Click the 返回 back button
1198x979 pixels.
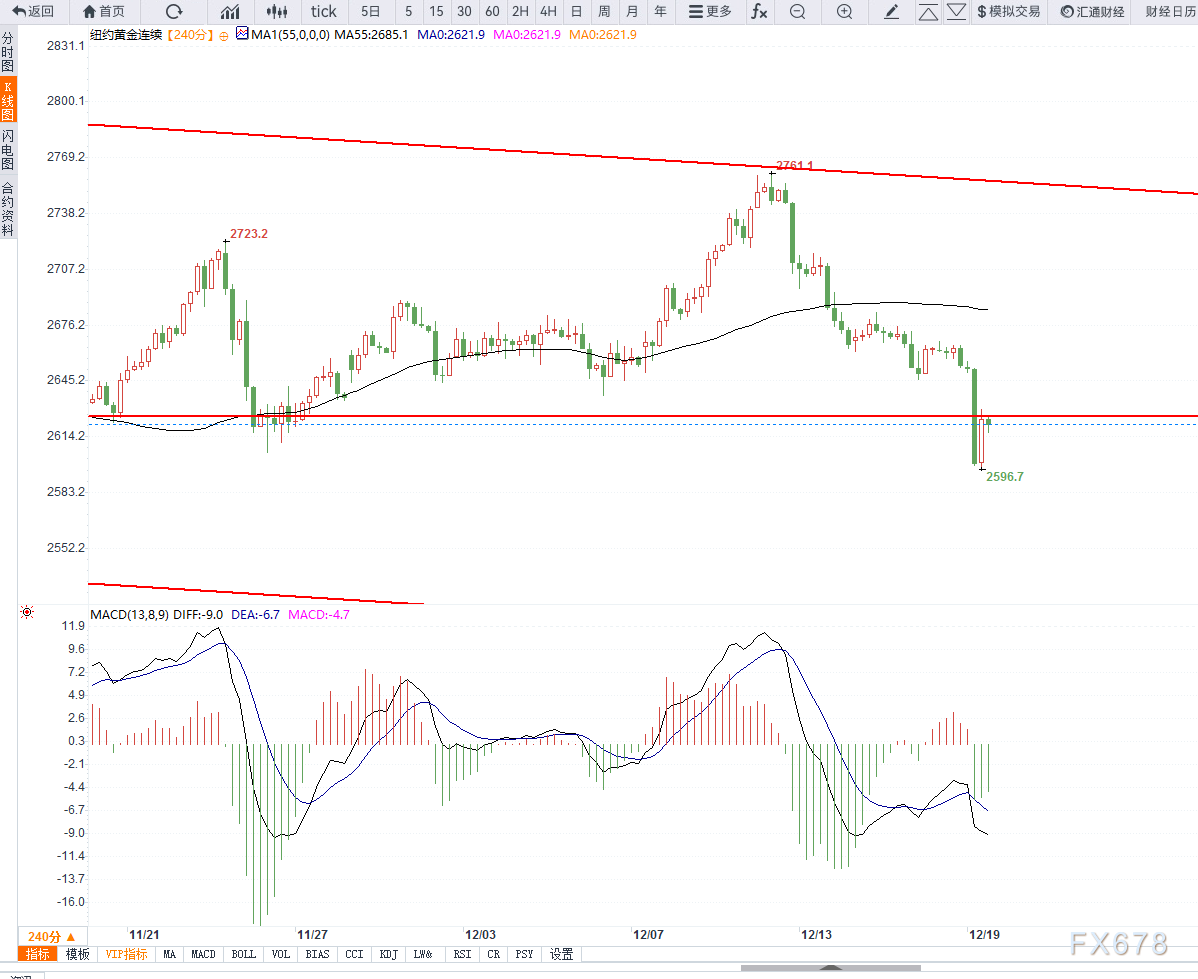coord(34,12)
